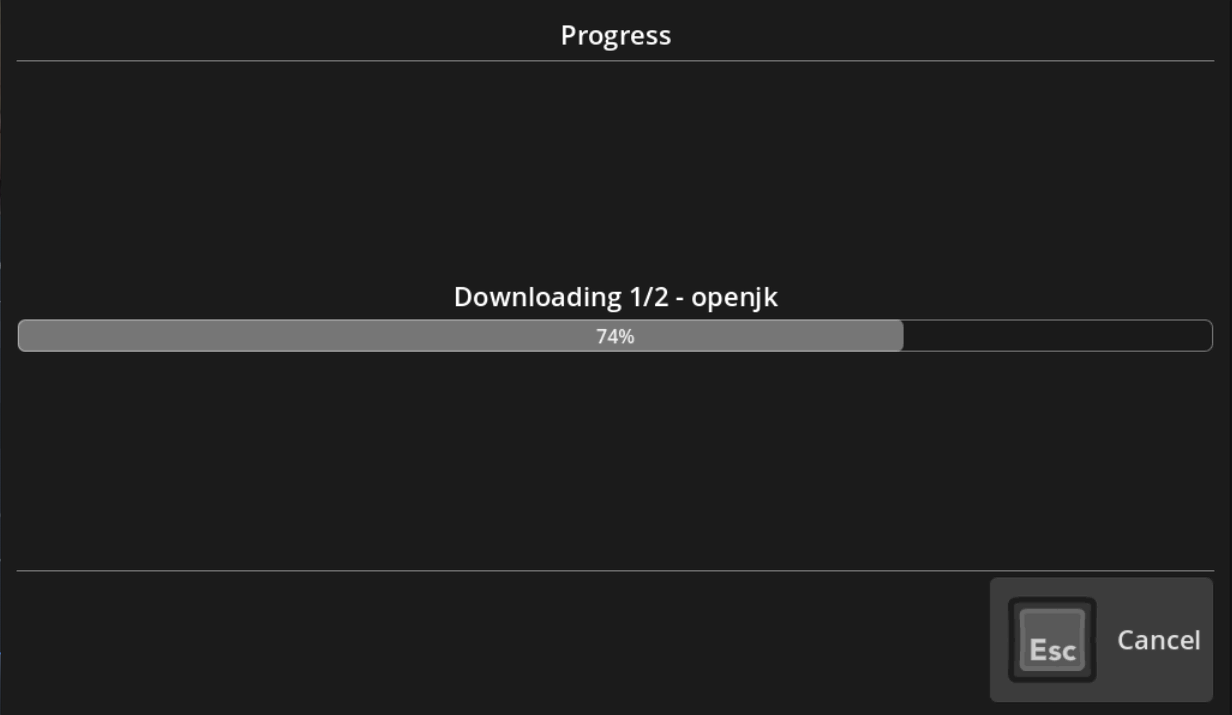Screen dimensions: 1232x715
Task: Select the "Downloading 1/2 - openjk" status text
Action: pos(615,297)
